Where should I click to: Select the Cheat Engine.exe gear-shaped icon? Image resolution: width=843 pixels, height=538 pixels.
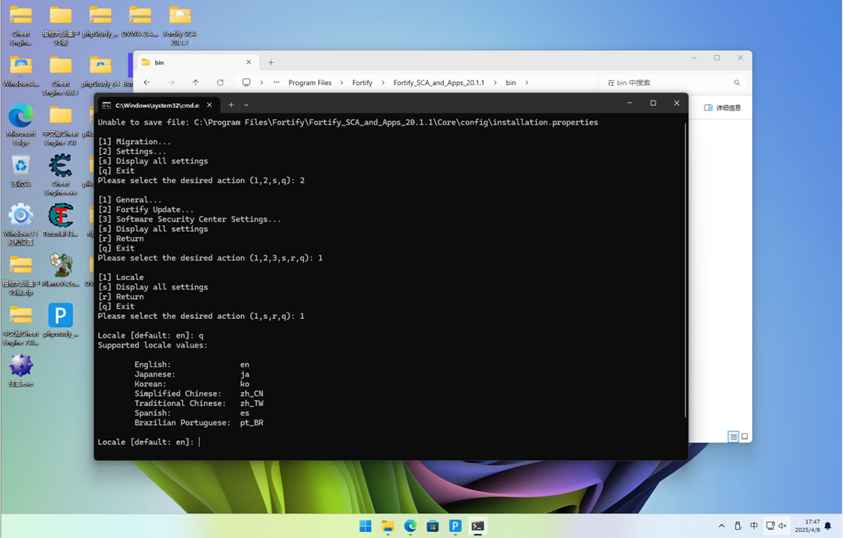60,175
